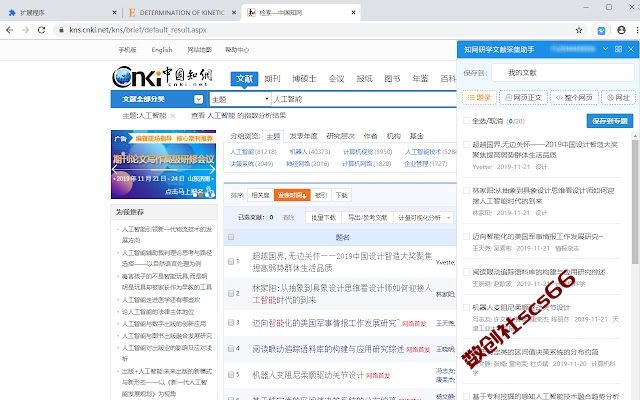Click the 保存到 我的文献 field
Image resolution: width=640 pixels, height=400 pixels.
pos(563,73)
